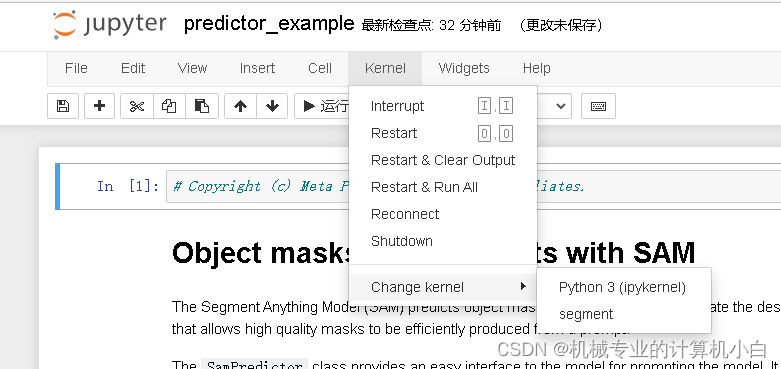Screen dimensions: 781x369
Task: Choose Restart in Kernel menu
Action: coord(443,133)
